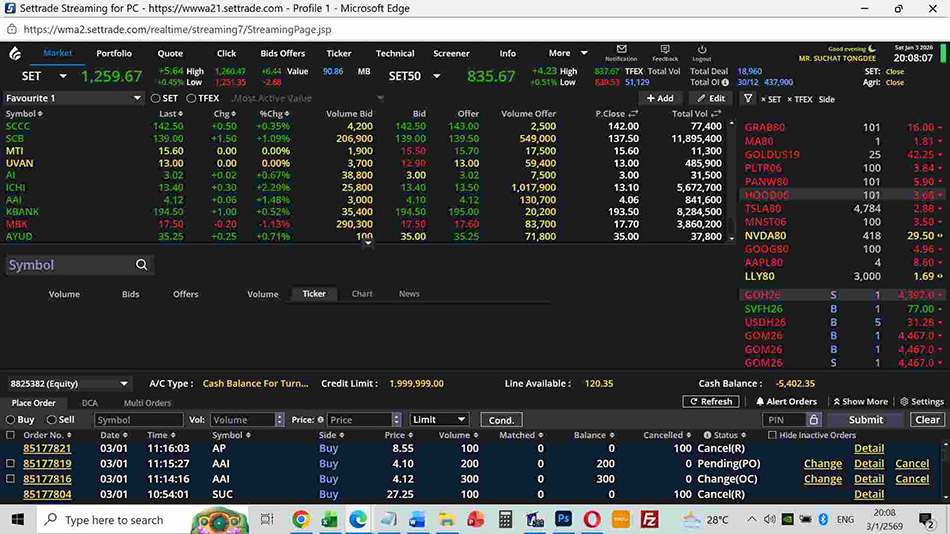This screenshot has width=950, height=534.
Task: Open Alert Orders bell button
Action: click(785, 401)
